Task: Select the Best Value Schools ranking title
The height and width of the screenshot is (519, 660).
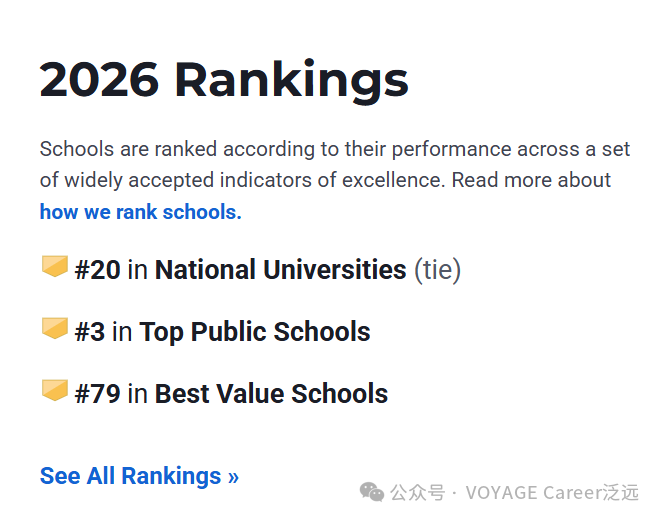Action: (271, 394)
